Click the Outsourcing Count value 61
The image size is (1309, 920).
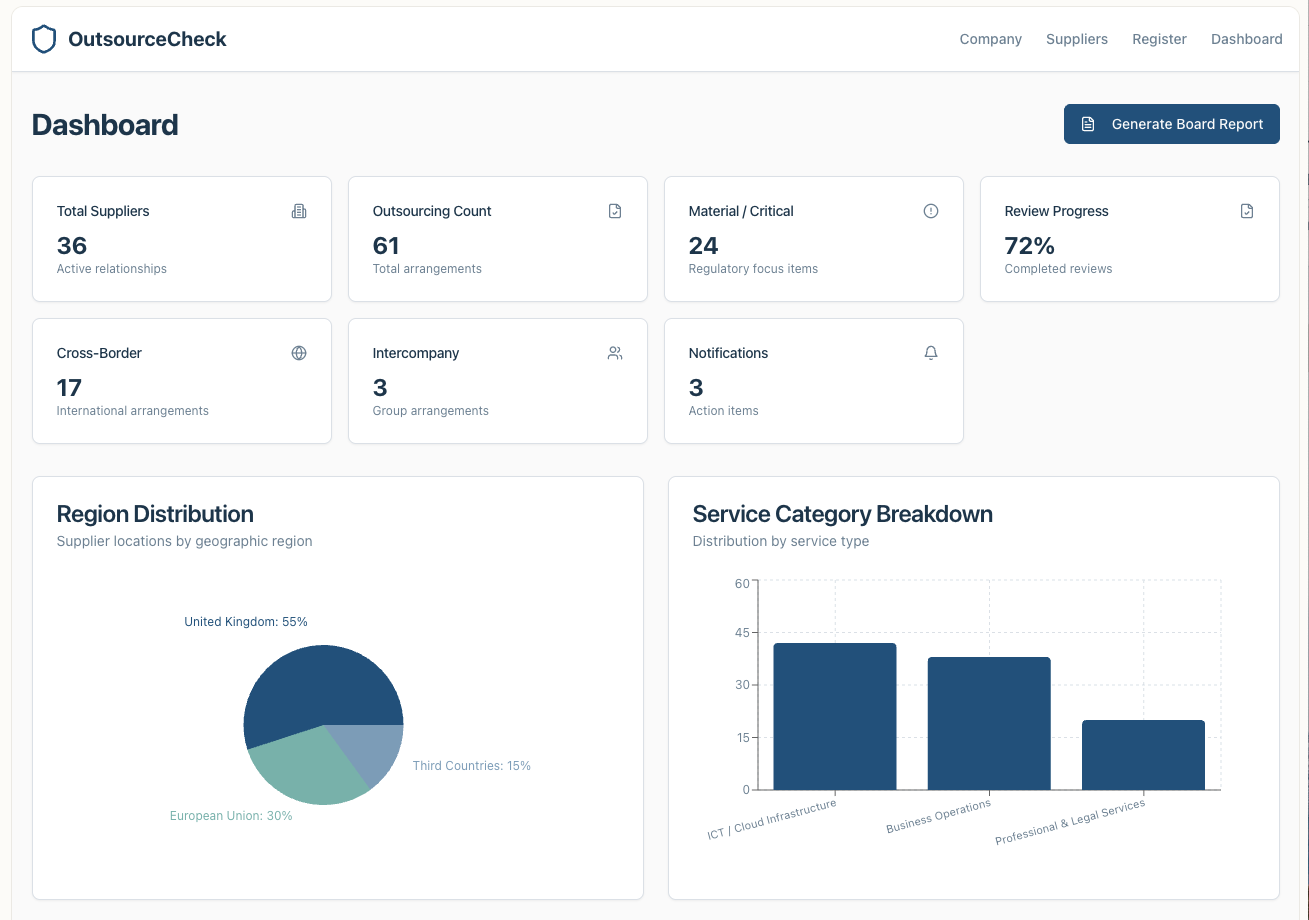[x=386, y=245]
